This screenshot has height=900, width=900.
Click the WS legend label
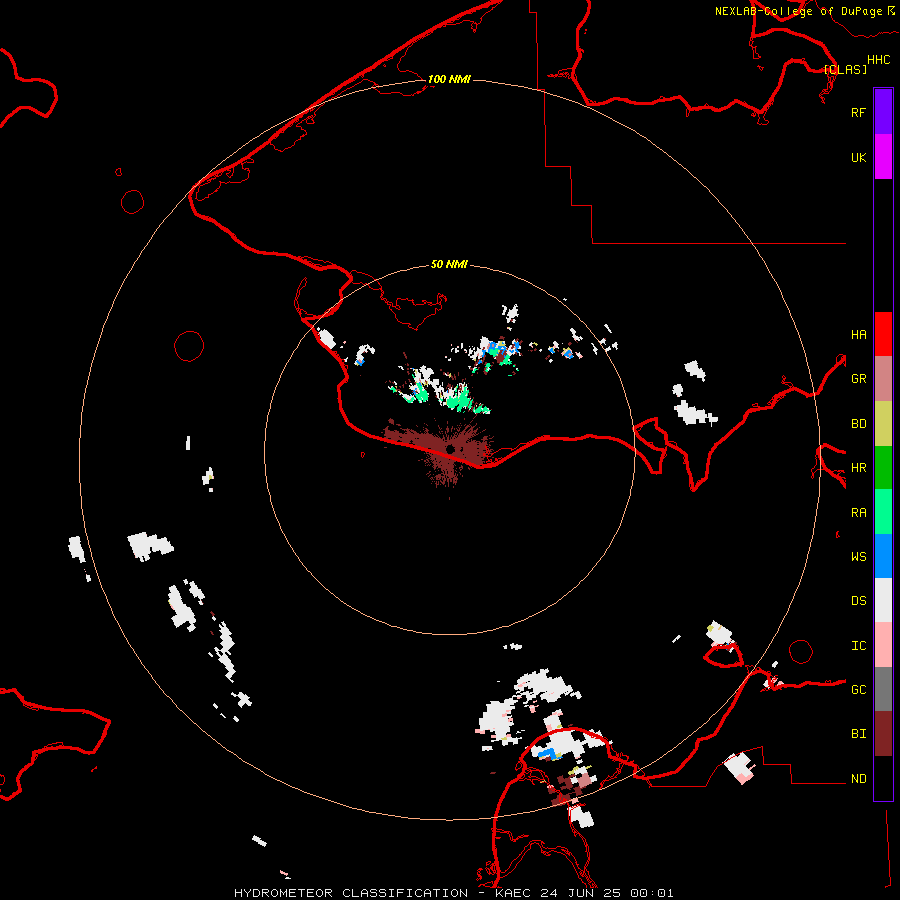[858, 556]
